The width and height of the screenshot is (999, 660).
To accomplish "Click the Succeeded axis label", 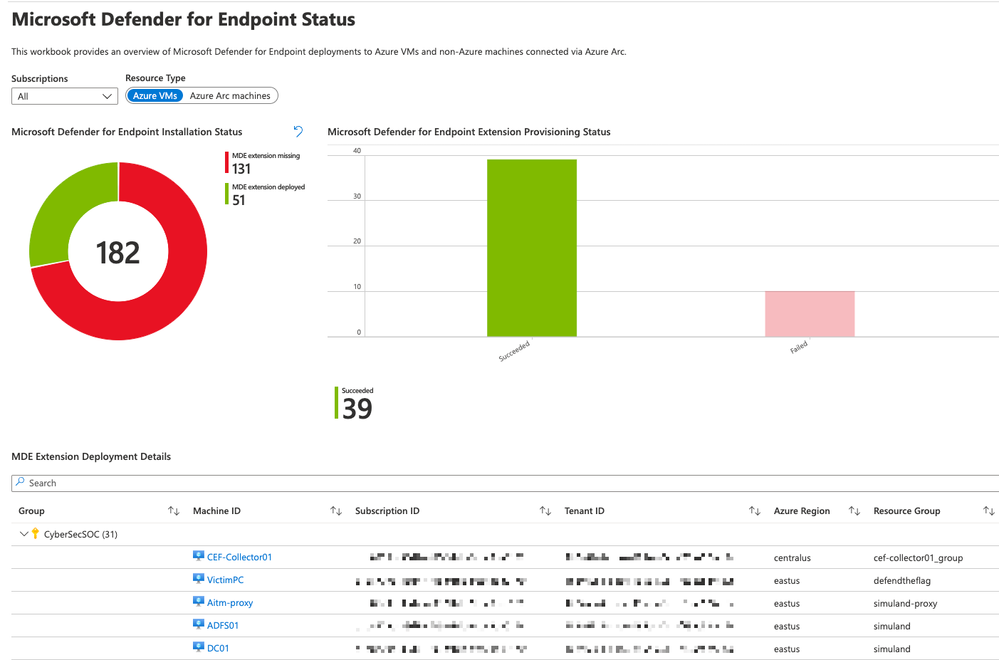I will (514, 351).
